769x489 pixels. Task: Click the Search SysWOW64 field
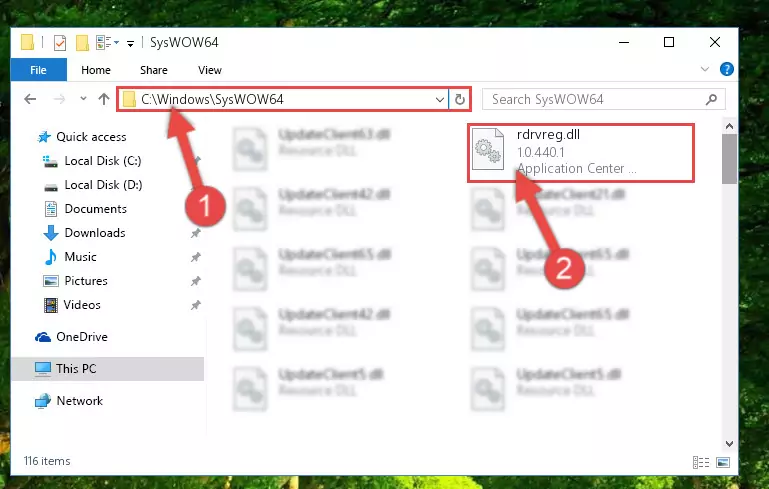click(x=604, y=100)
